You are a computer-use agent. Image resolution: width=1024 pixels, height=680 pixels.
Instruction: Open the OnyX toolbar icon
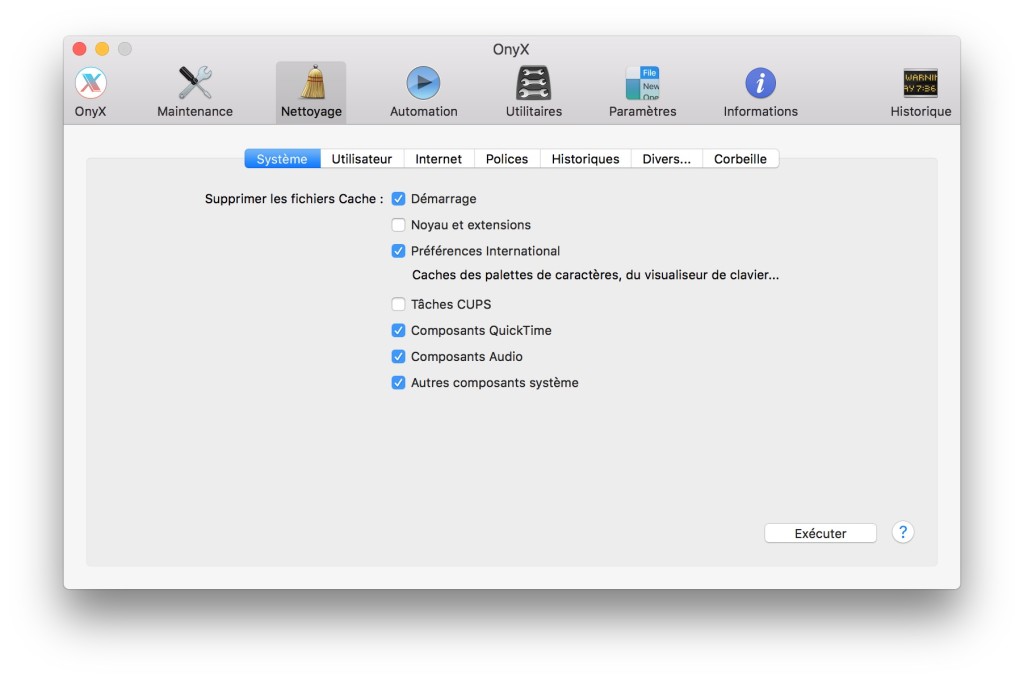coord(91,83)
